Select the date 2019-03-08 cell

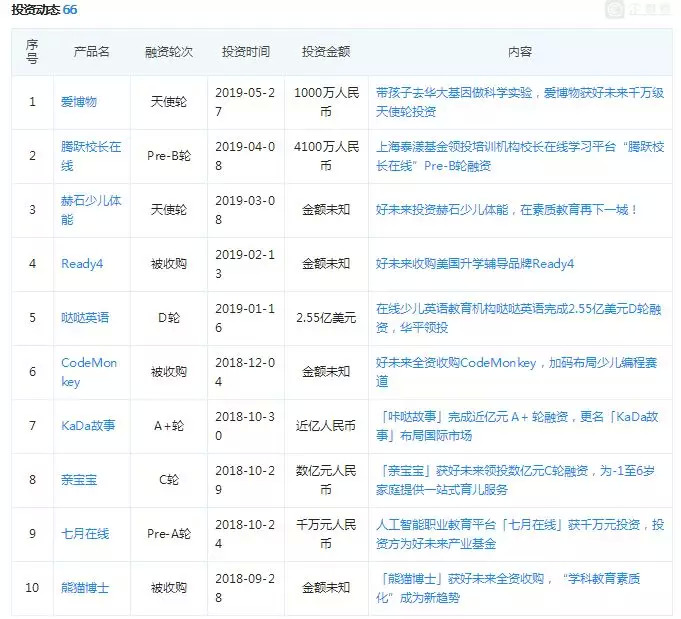pyautogui.click(x=245, y=210)
